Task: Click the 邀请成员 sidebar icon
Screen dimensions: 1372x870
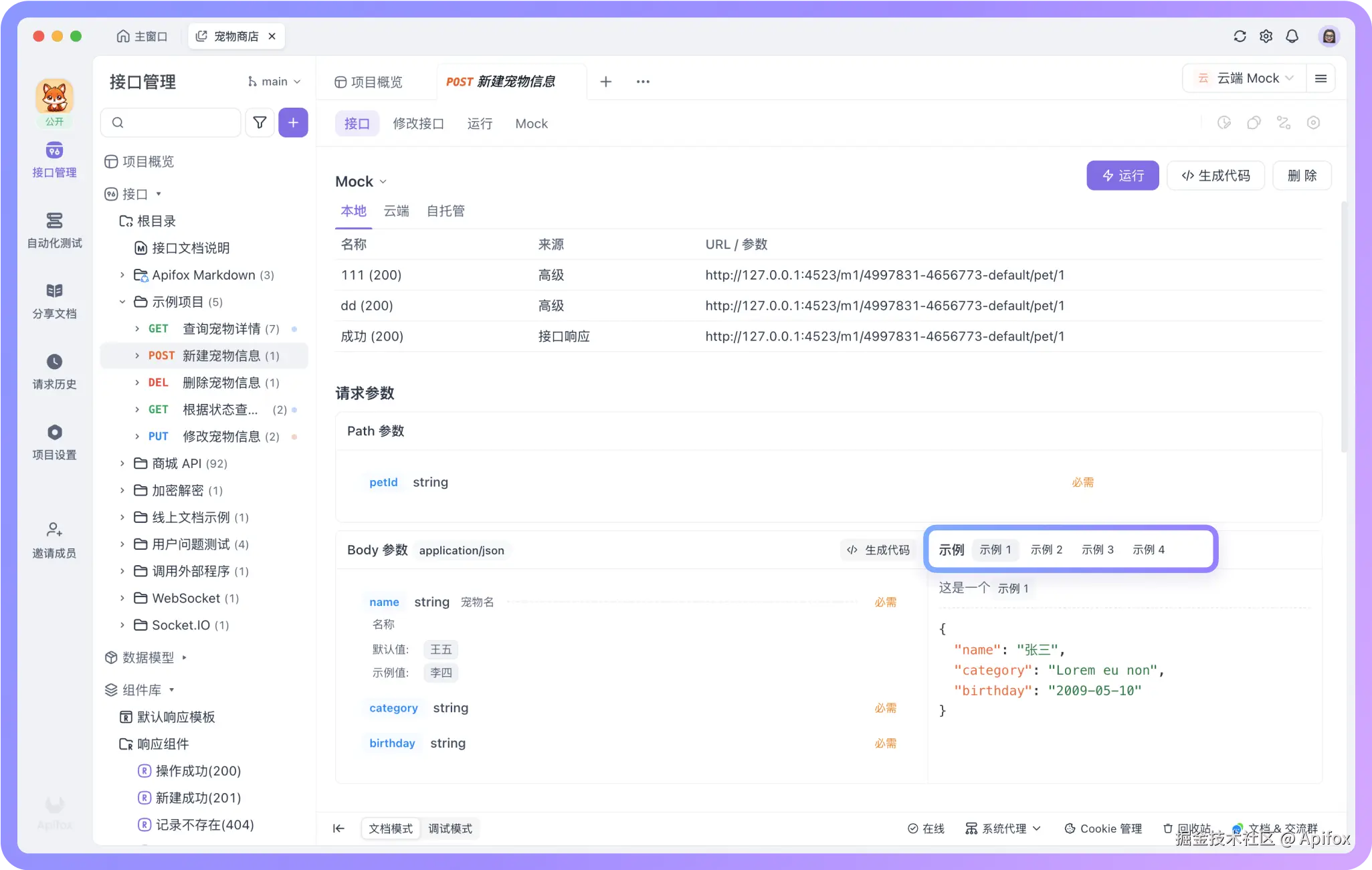Action: coord(54,540)
